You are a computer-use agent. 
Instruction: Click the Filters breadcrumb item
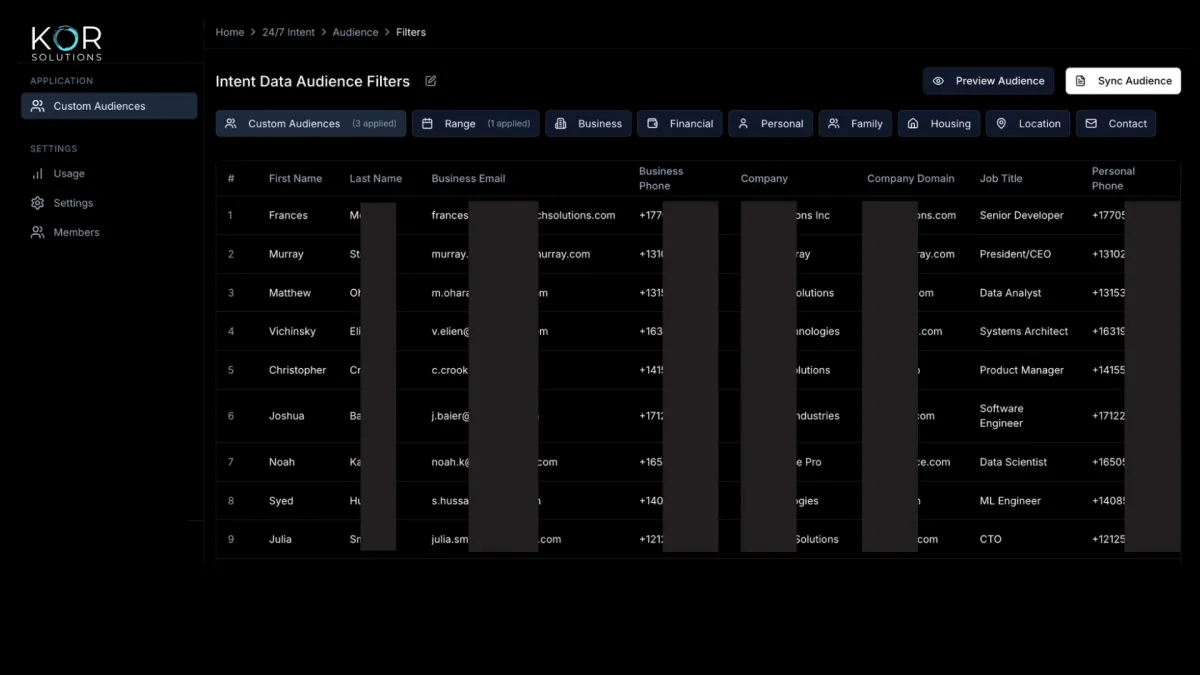[411, 32]
